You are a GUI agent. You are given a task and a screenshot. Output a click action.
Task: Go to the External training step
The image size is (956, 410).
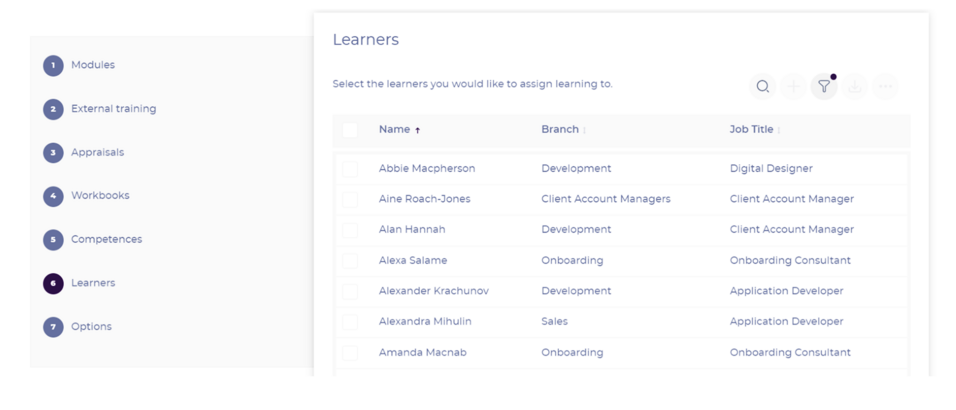(x=113, y=109)
